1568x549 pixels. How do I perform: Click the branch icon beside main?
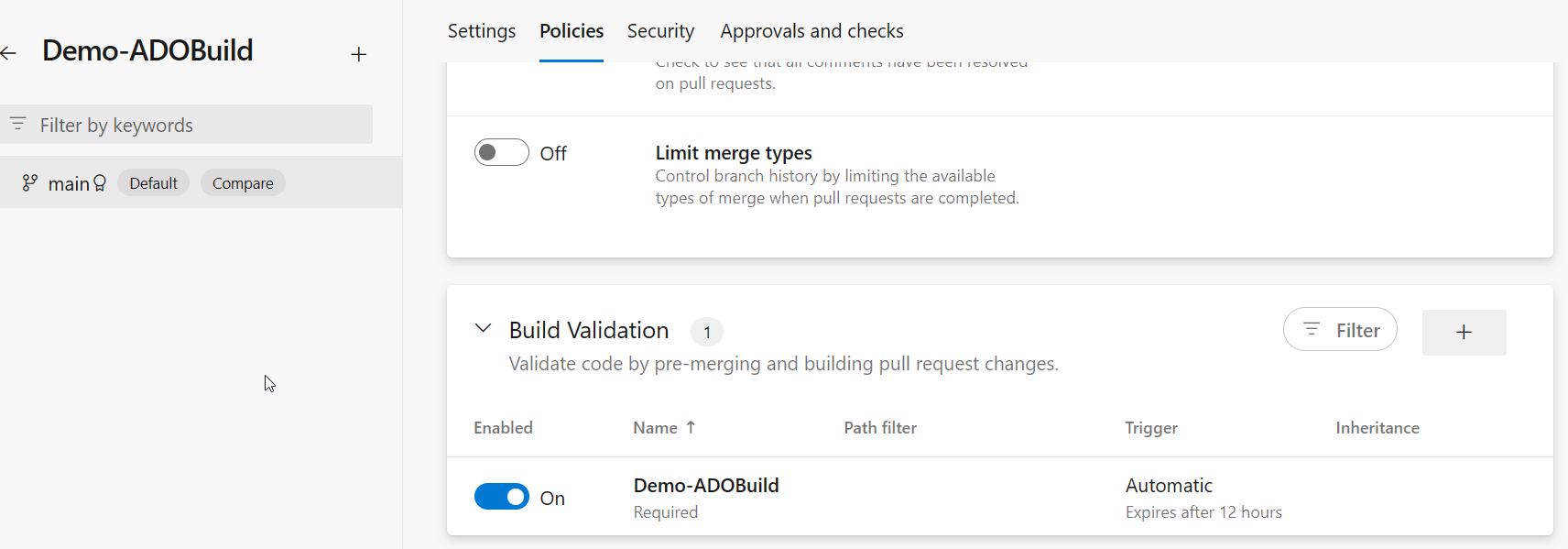tap(30, 183)
